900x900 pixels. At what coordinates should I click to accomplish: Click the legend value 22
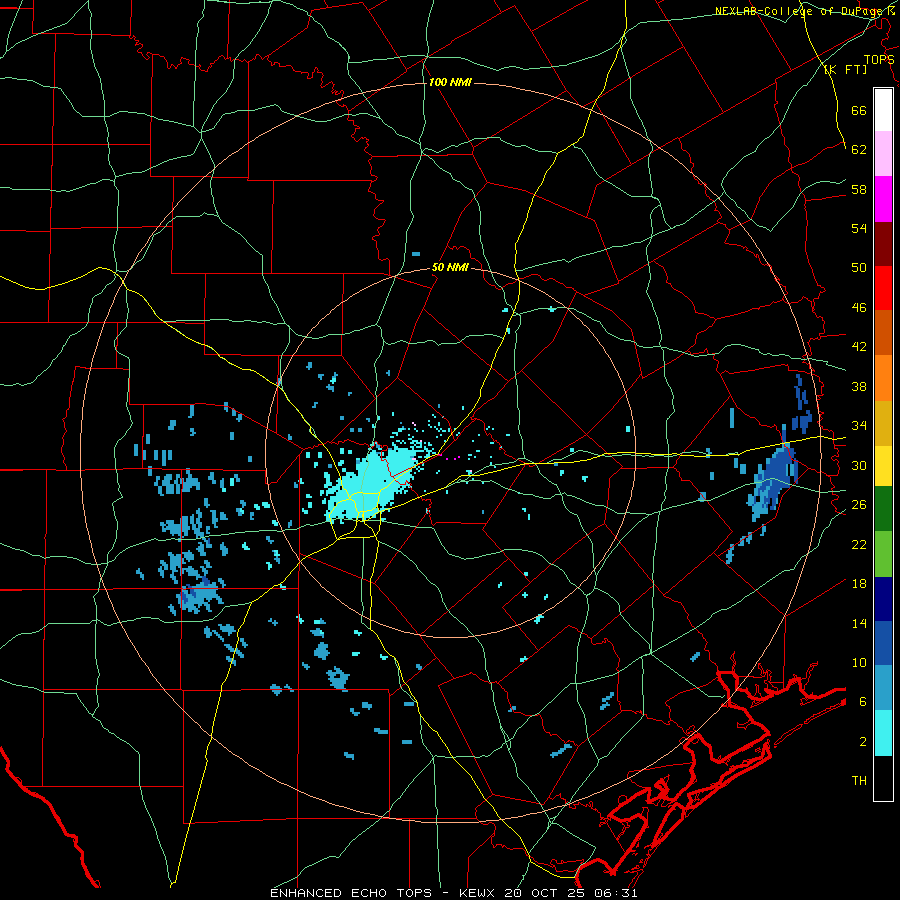pos(859,544)
